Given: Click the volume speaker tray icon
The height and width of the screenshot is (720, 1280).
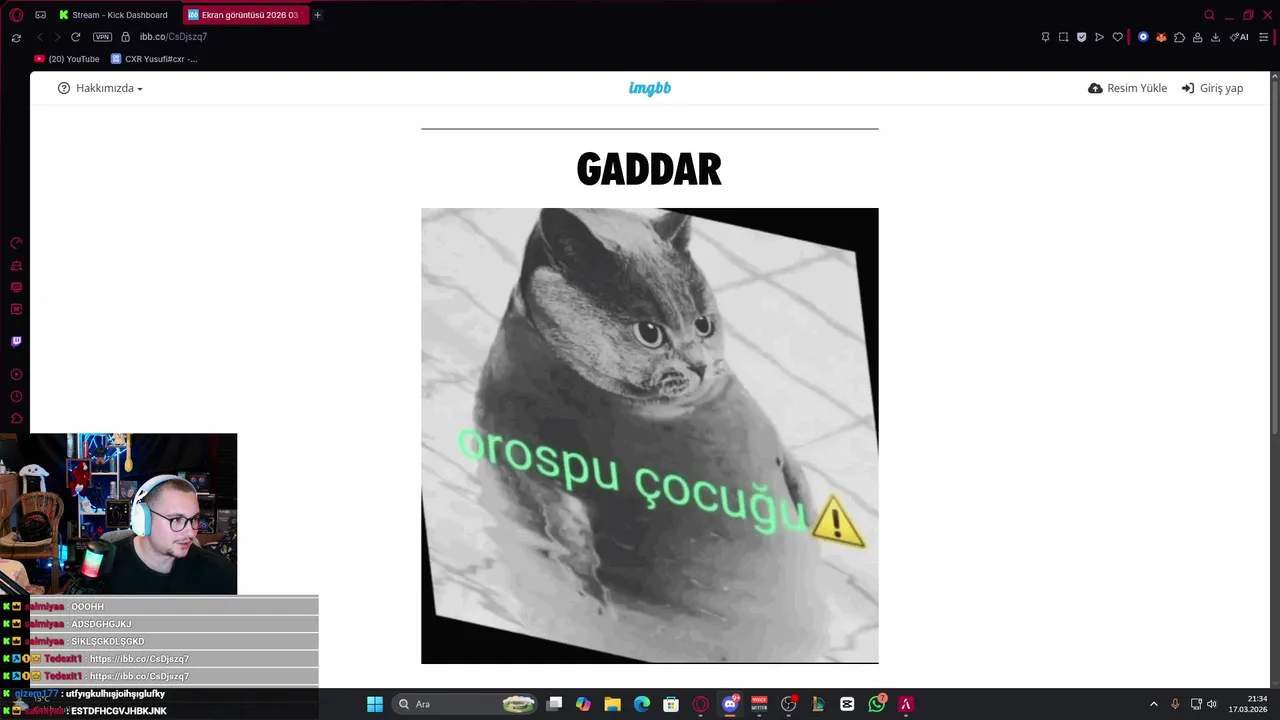Looking at the screenshot, I should (x=1212, y=704).
